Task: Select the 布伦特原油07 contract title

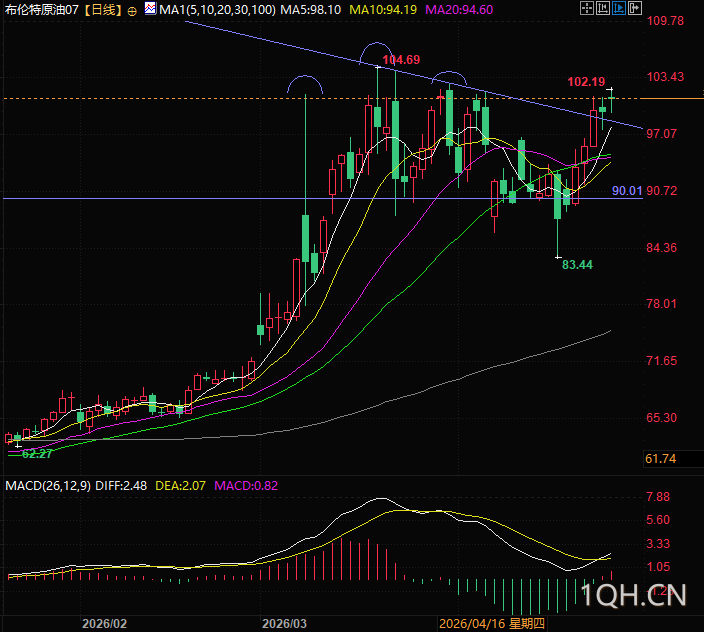Action: pos(42,10)
